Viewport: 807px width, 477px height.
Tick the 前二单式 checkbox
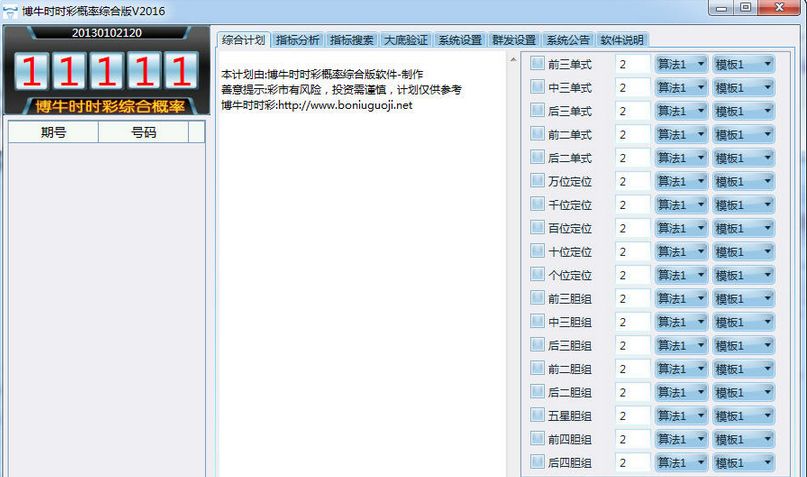(x=537, y=134)
